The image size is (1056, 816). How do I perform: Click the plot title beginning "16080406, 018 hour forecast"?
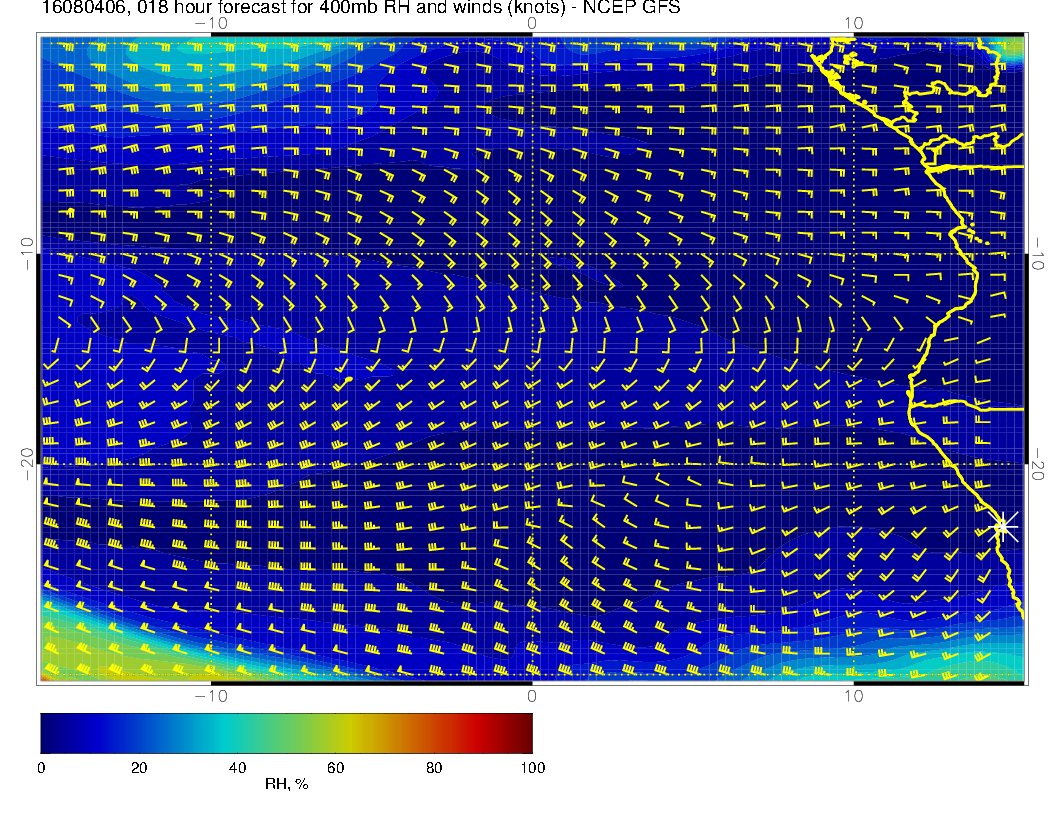coord(360,8)
